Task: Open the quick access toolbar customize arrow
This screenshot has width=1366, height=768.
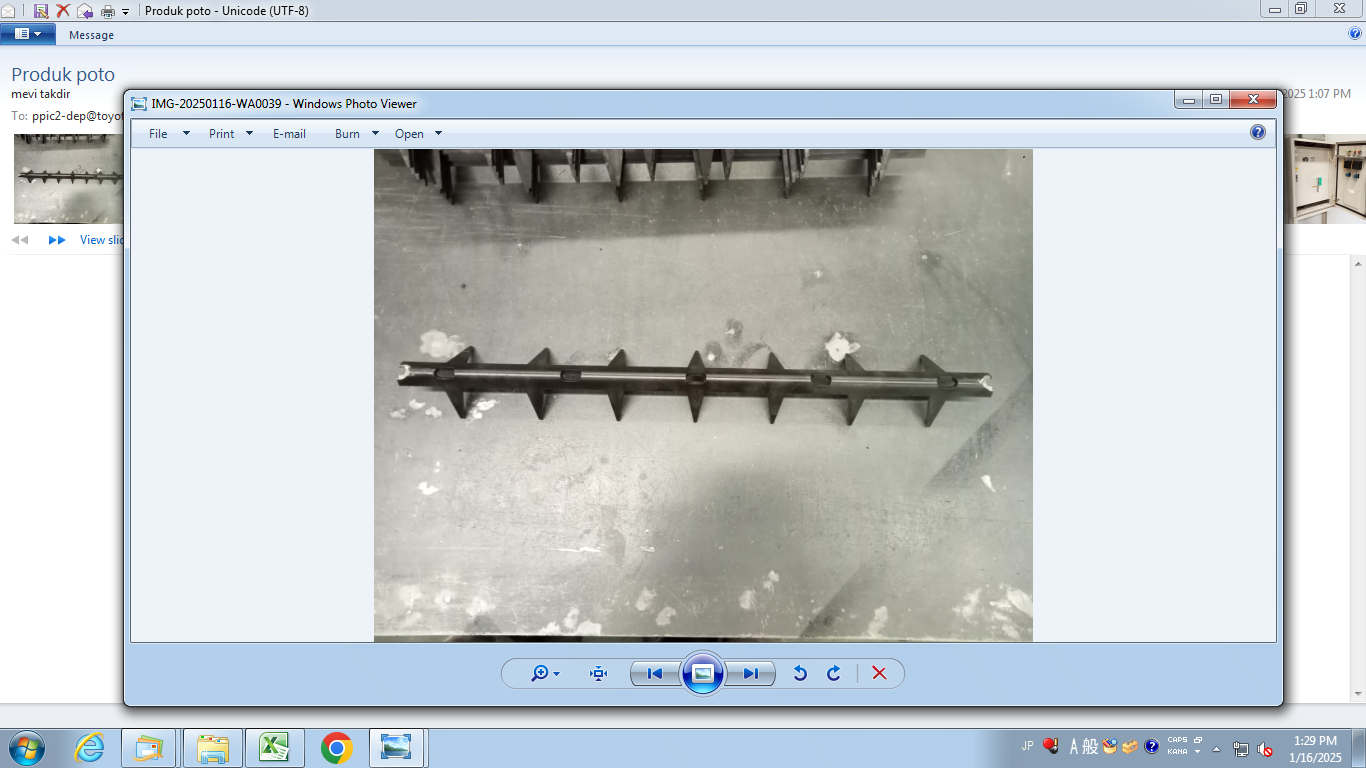Action: click(126, 11)
